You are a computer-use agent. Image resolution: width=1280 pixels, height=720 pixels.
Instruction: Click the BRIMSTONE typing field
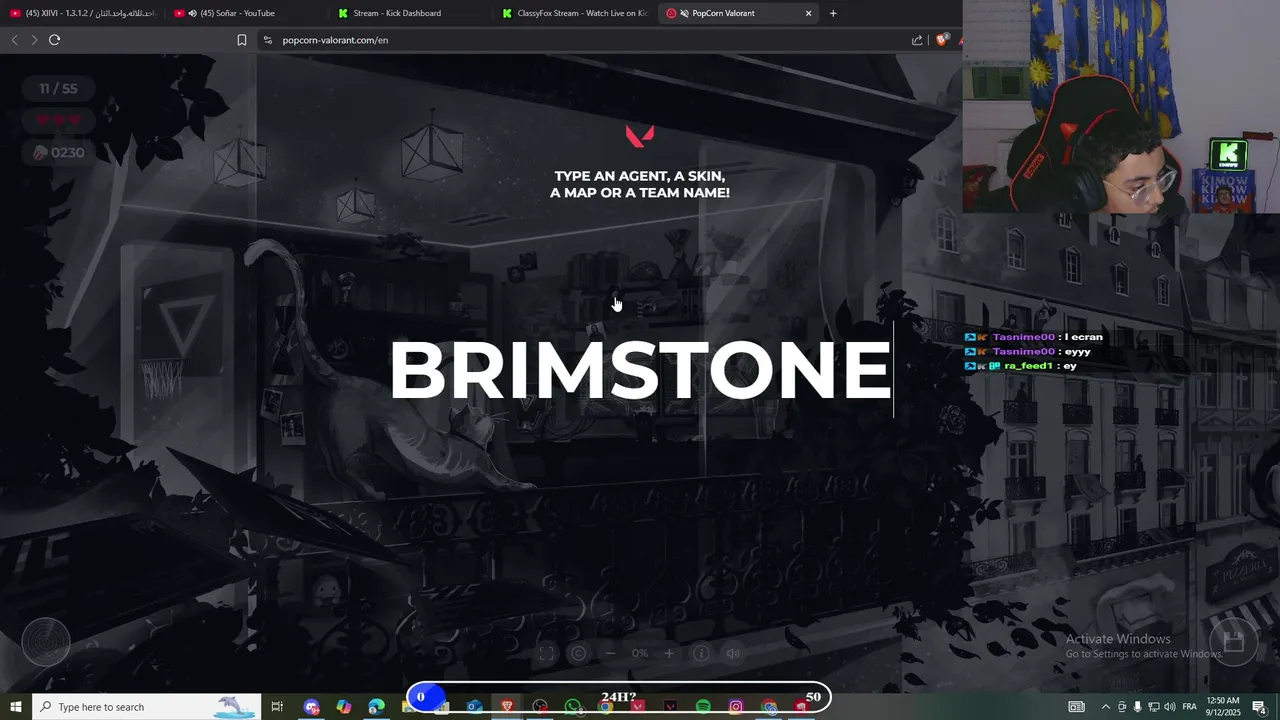click(x=640, y=370)
